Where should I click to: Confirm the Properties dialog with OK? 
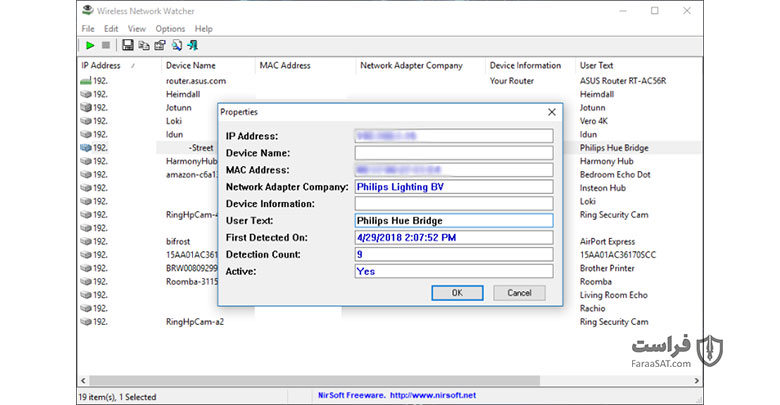tap(457, 293)
